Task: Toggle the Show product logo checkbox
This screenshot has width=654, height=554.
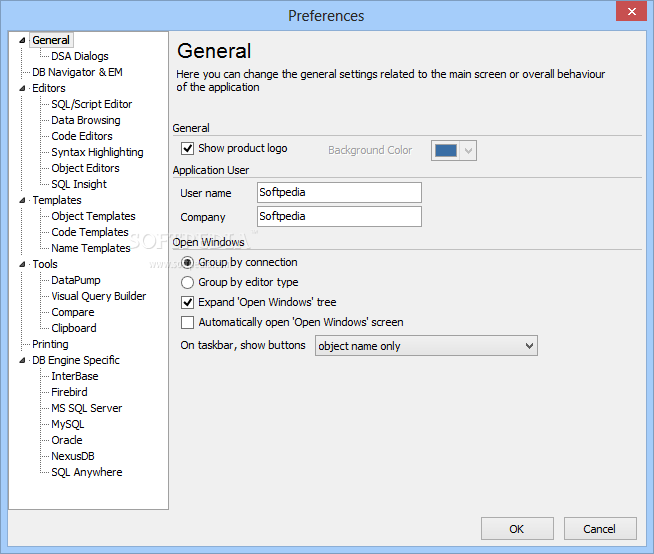Action: 188,149
